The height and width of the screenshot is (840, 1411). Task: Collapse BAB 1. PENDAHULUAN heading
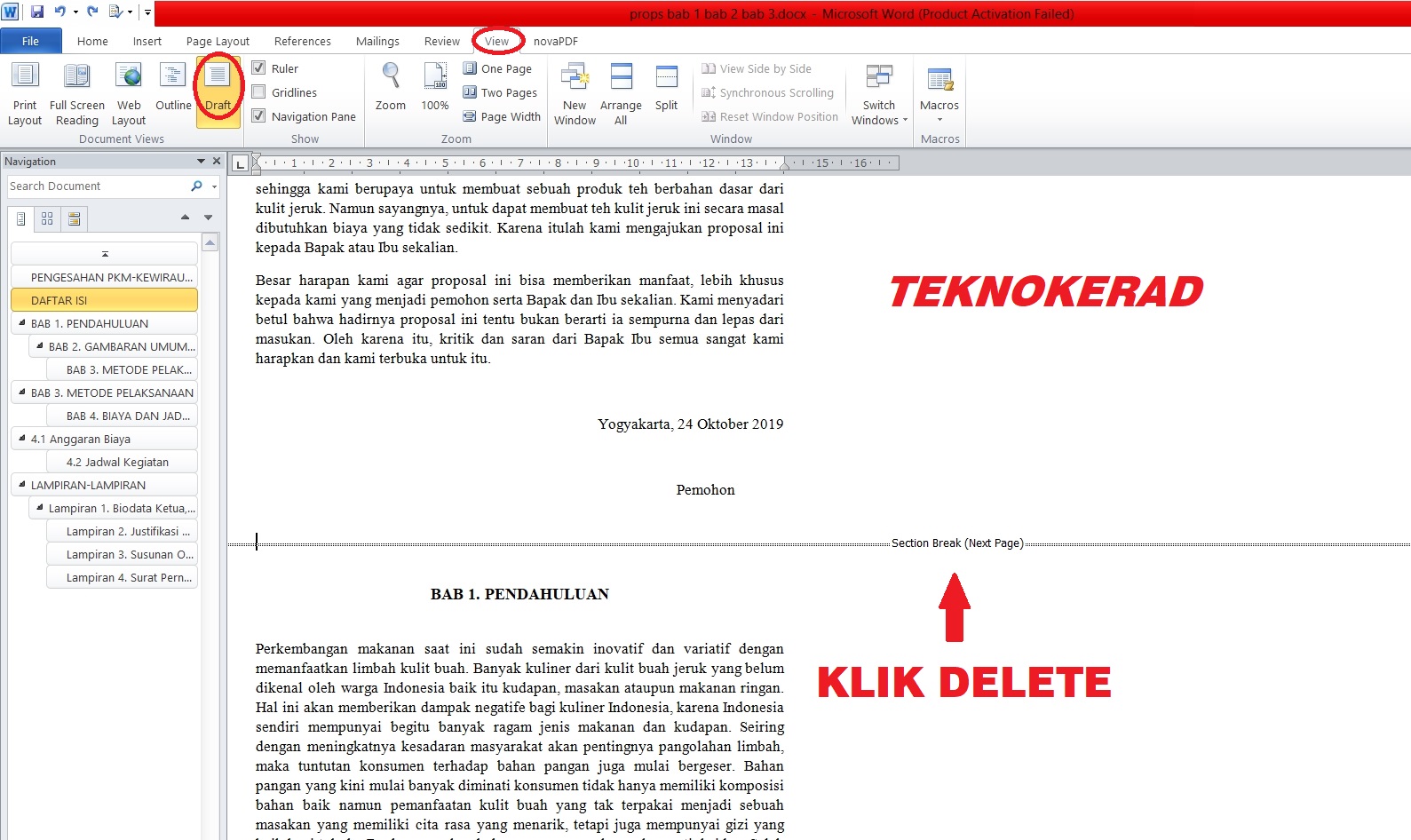tap(22, 323)
